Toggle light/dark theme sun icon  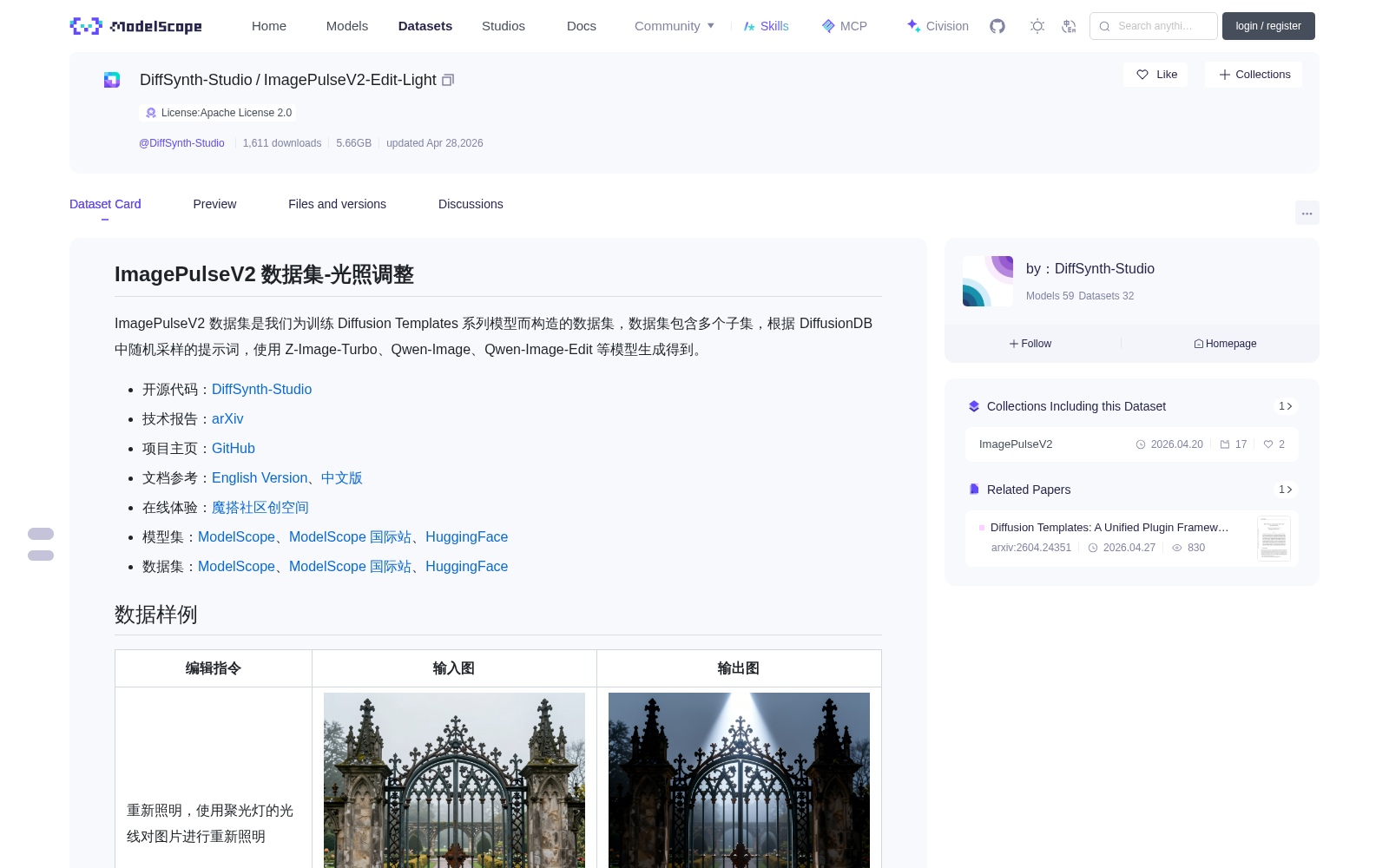[x=1037, y=26]
